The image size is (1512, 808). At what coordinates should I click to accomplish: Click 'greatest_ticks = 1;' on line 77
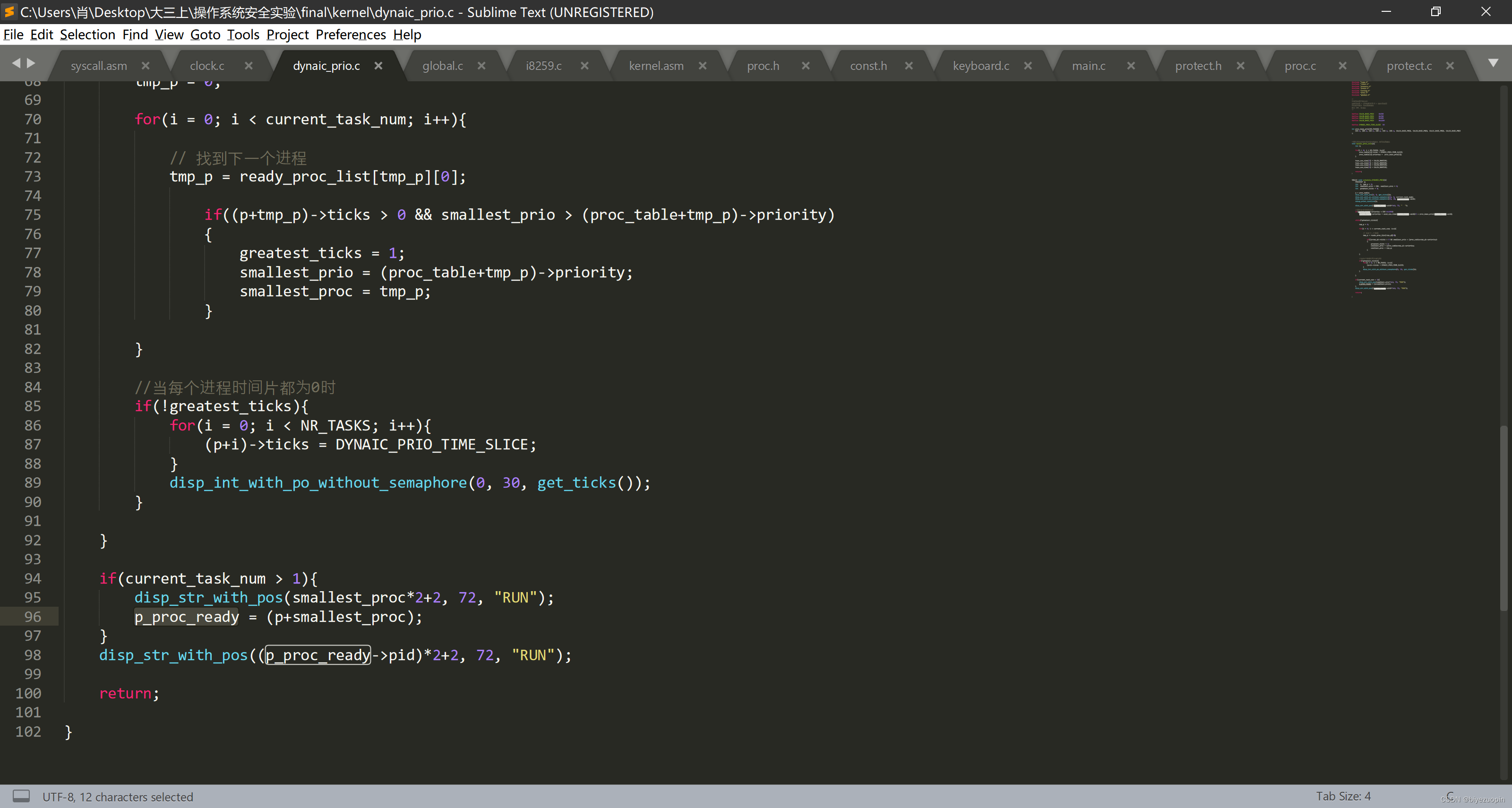[x=322, y=253]
